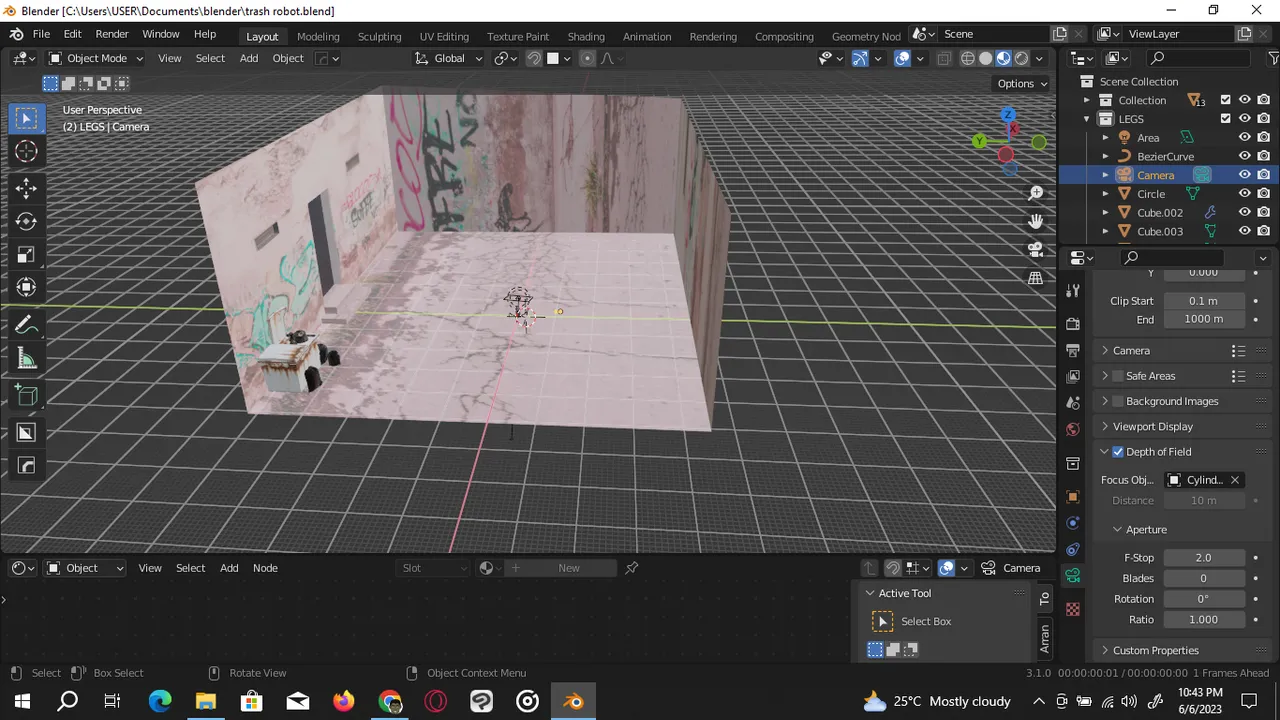Switch to the Modeling workspace tab

[x=318, y=36]
